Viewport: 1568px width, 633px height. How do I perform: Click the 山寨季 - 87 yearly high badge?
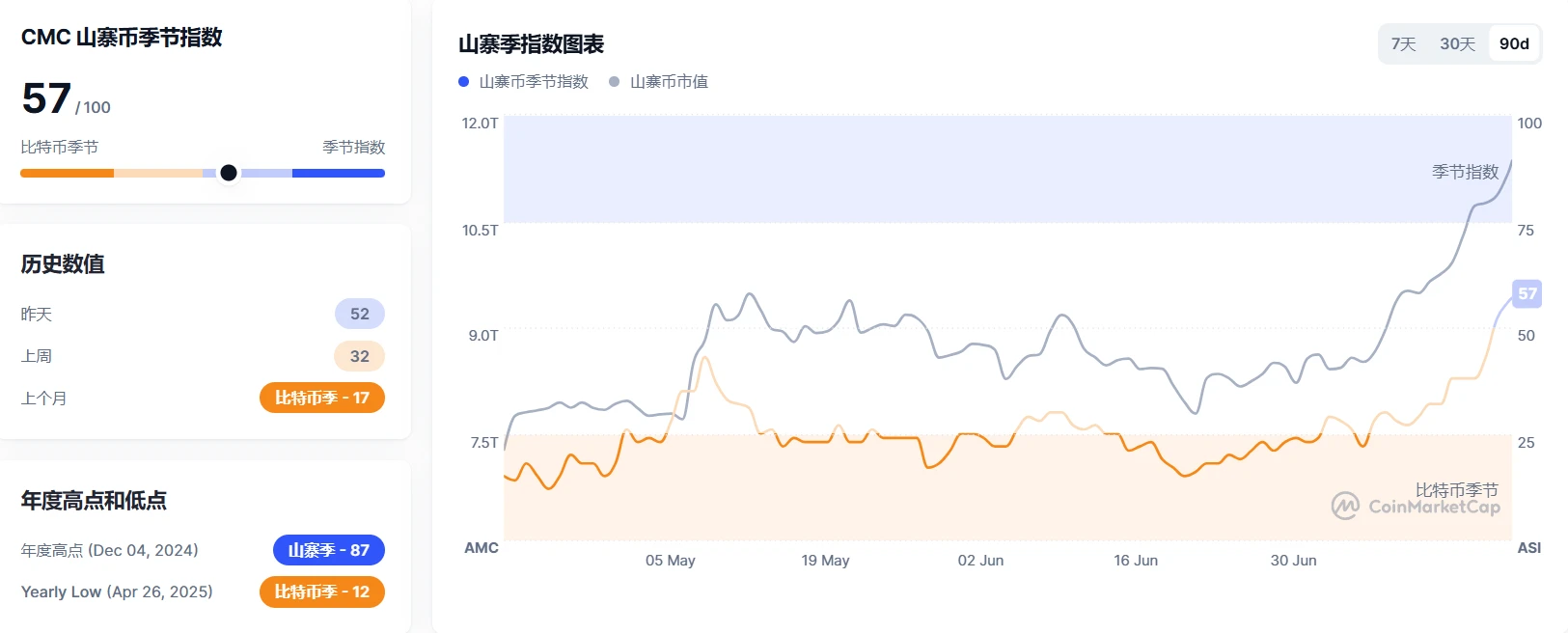329,550
